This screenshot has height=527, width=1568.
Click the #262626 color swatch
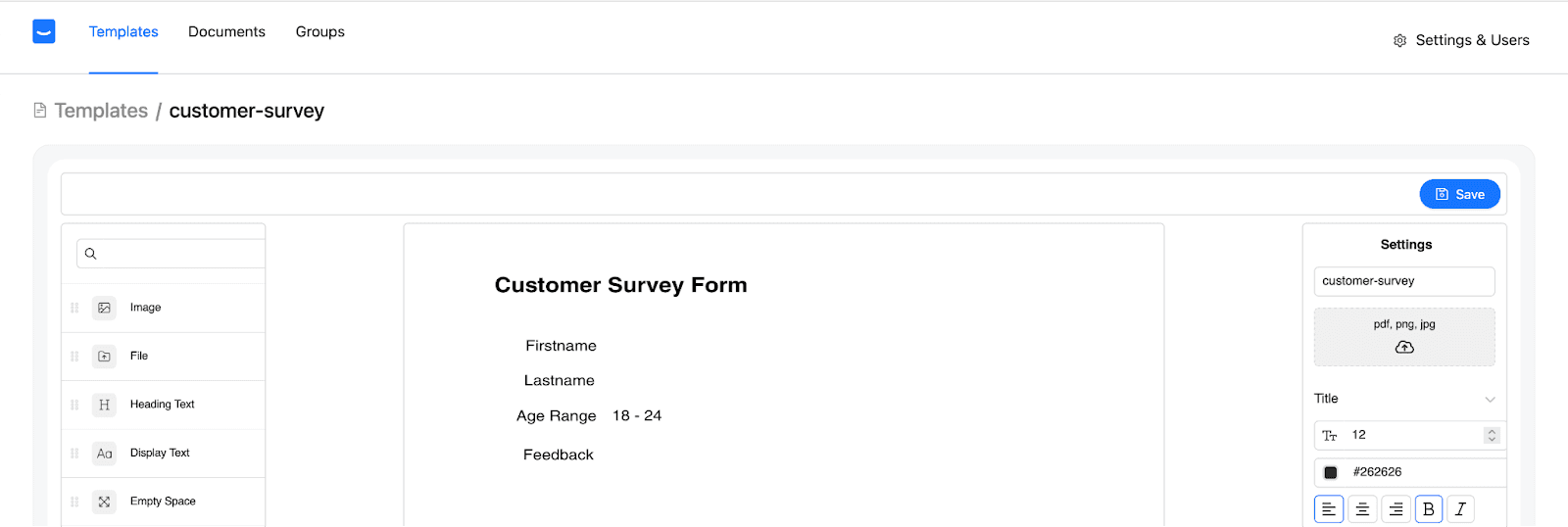click(1330, 472)
